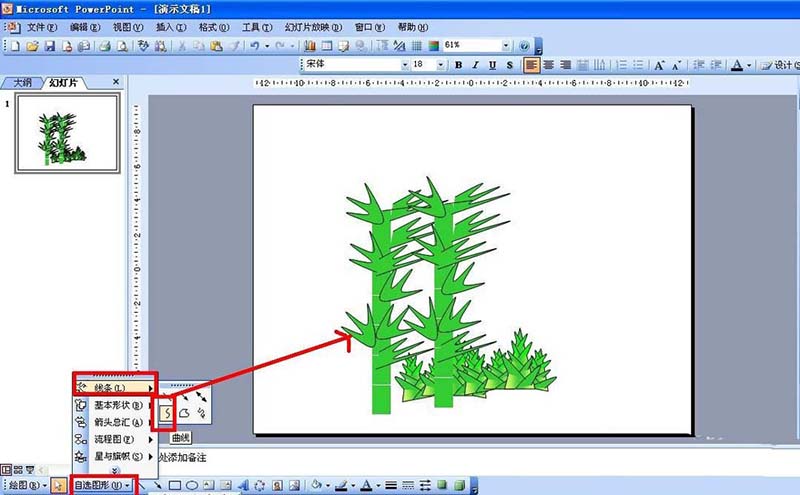Toggle text Shadow formatting

click(509, 65)
